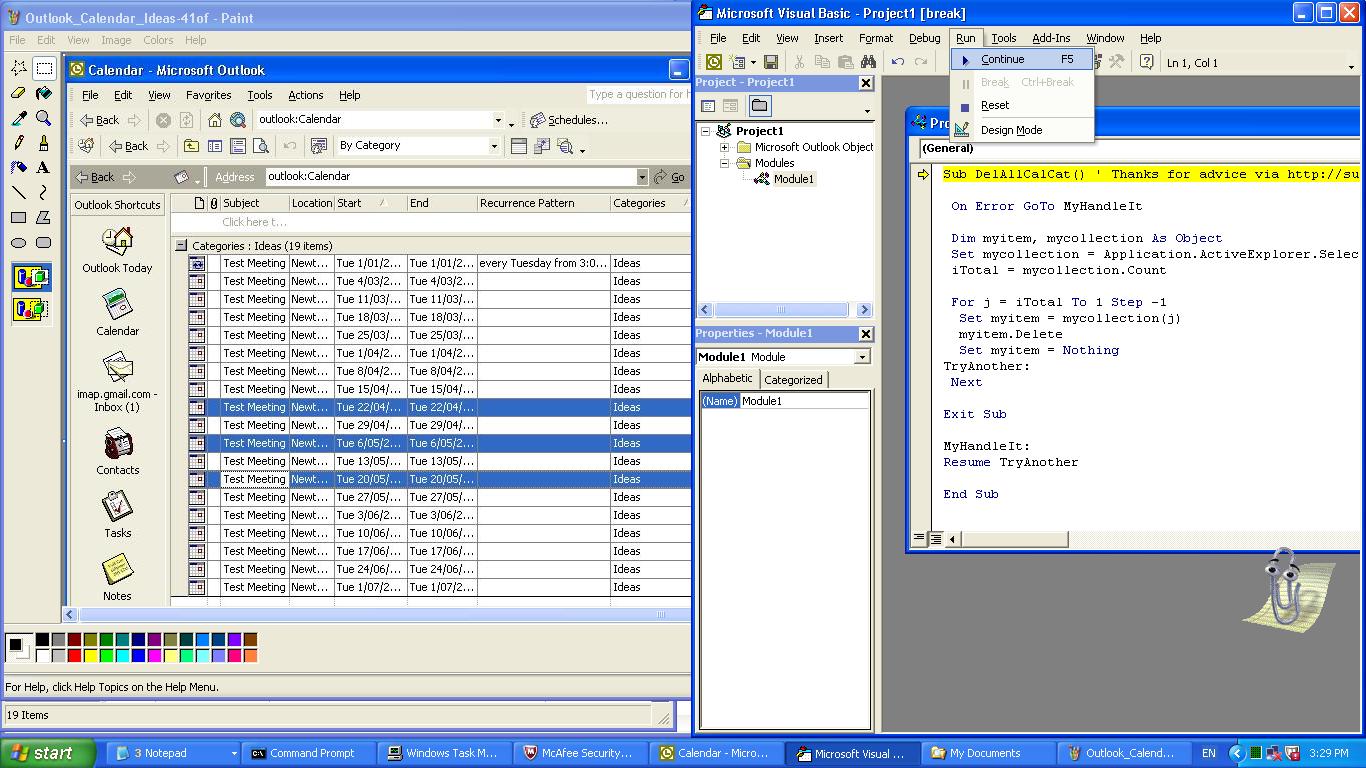
Task: Select the Polygon tool in Paint
Action: (44, 218)
